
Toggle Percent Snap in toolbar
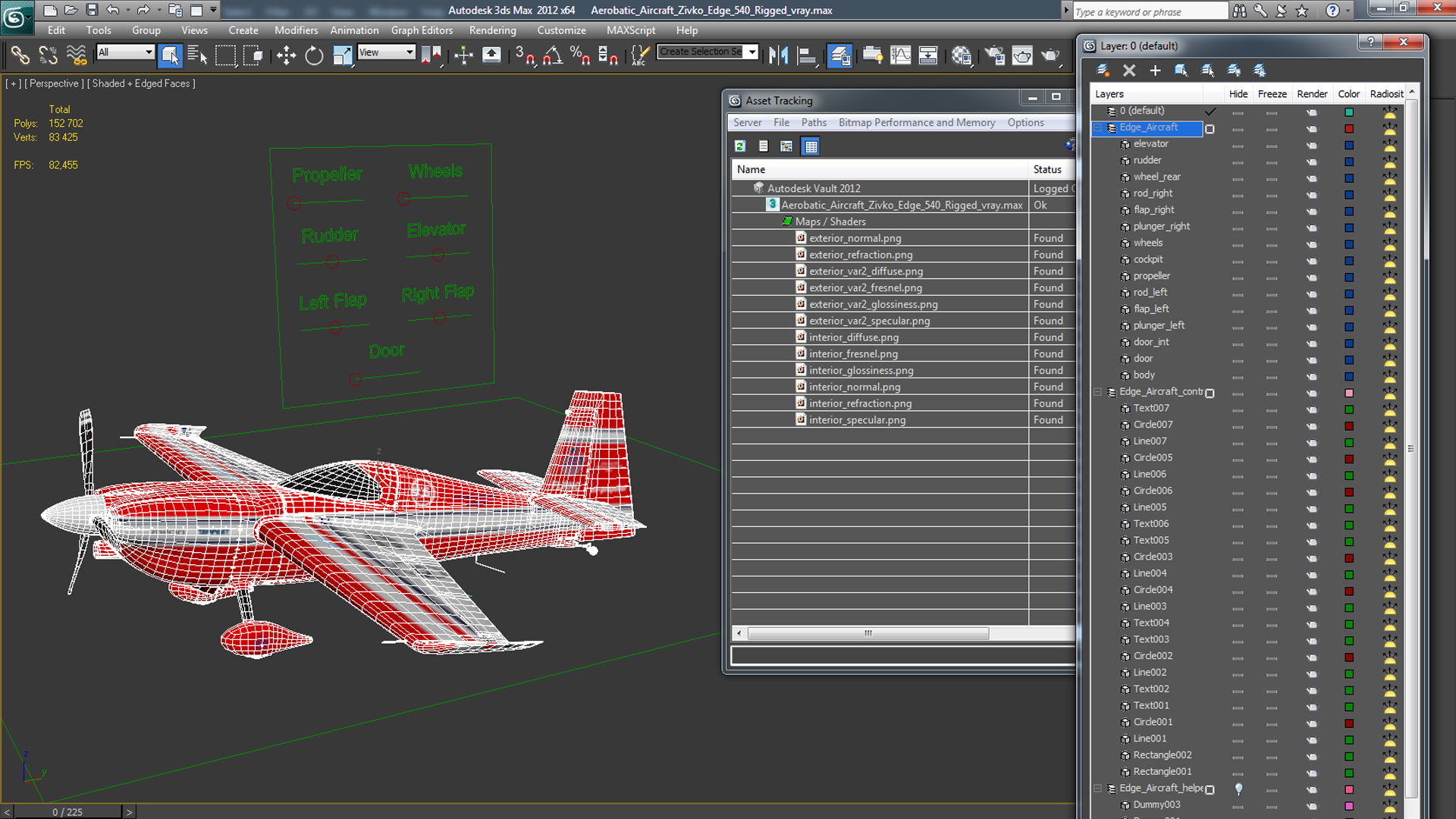point(580,55)
